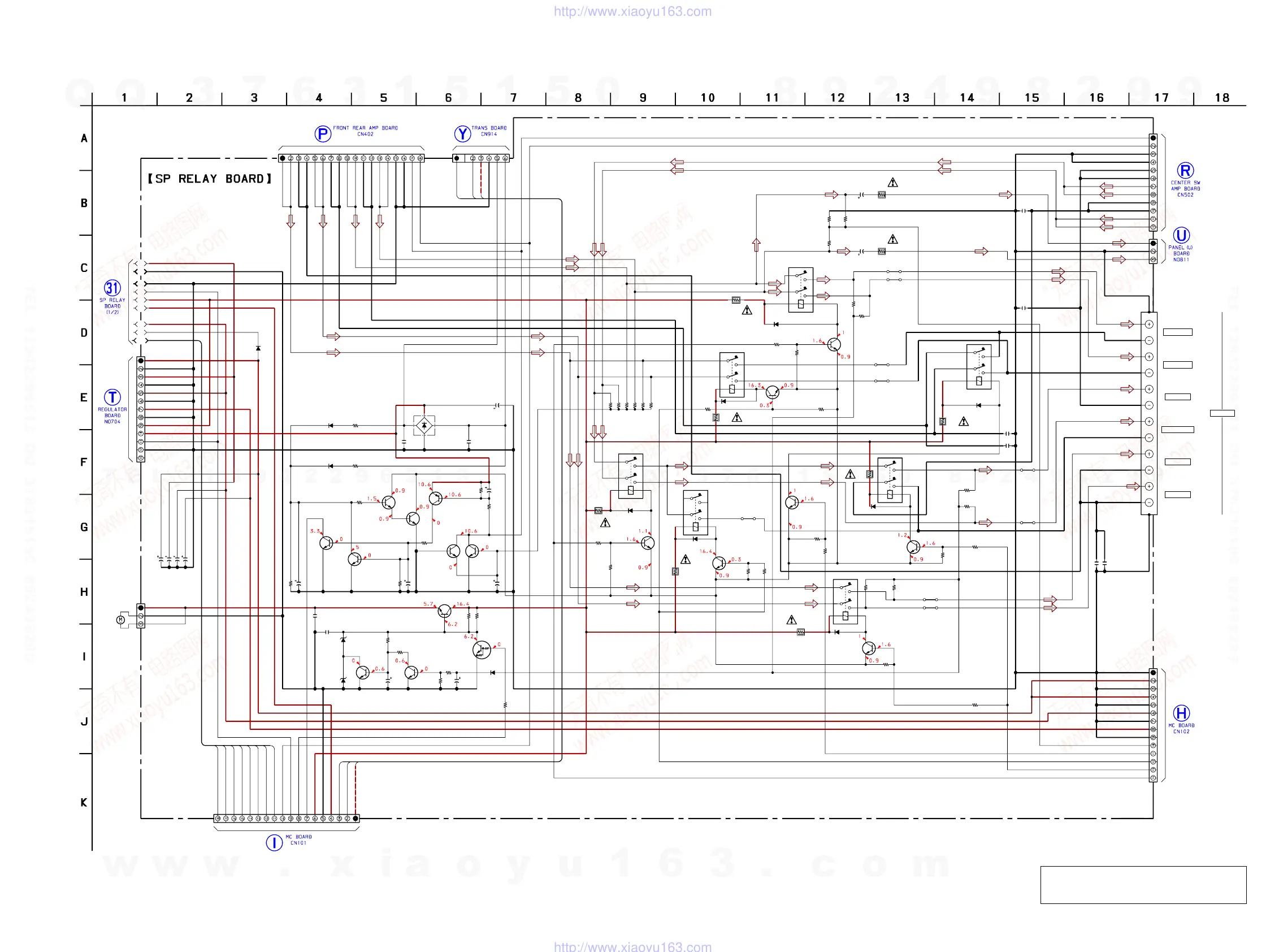This screenshot has width=1266, height=952.
Task: Select the circled 31 SP Relay Board marker
Action: [x=112, y=288]
